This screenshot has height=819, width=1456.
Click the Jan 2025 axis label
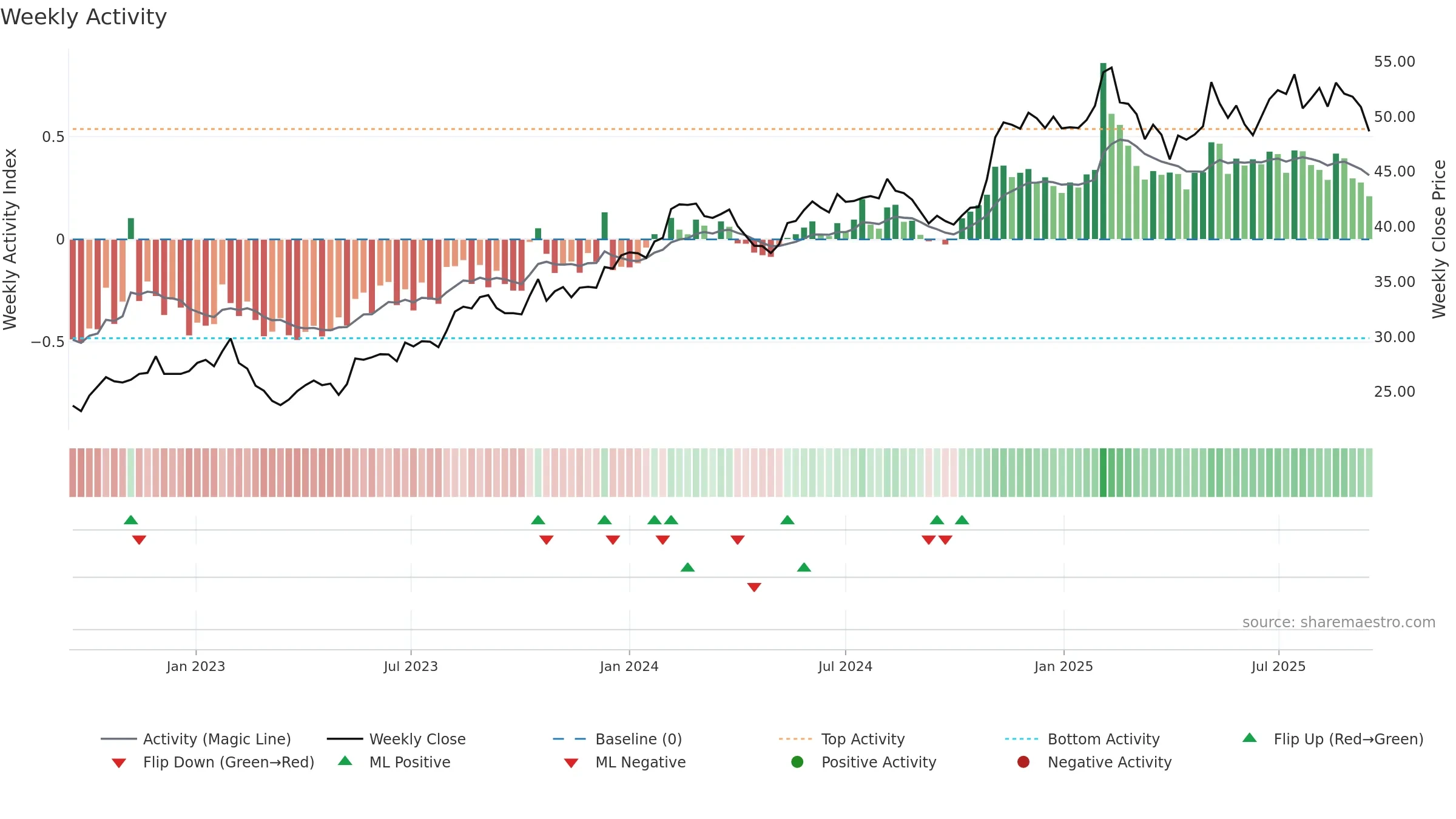[1063, 667]
